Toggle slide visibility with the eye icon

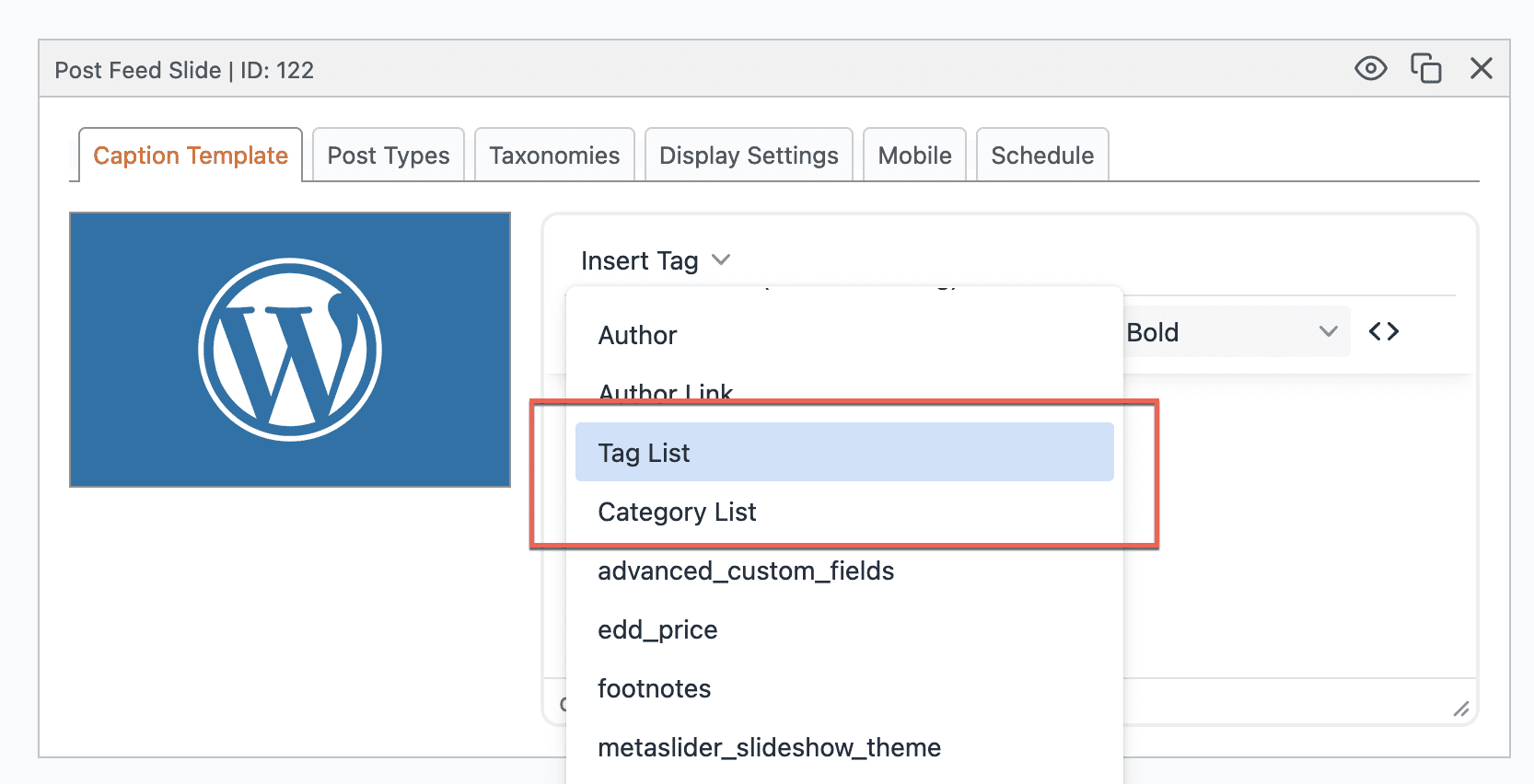pyautogui.click(x=1370, y=69)
